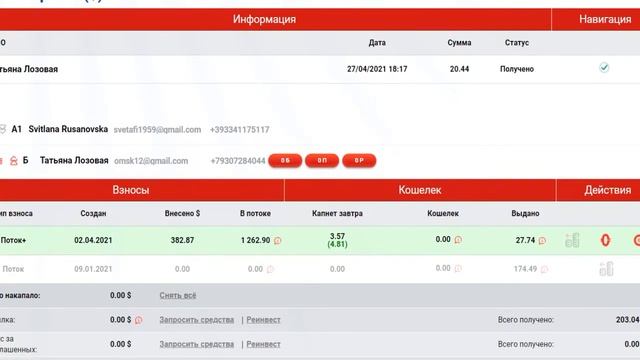Click phone number +393341175117
Screen dimensions: 640x360
tap(240, 129)
